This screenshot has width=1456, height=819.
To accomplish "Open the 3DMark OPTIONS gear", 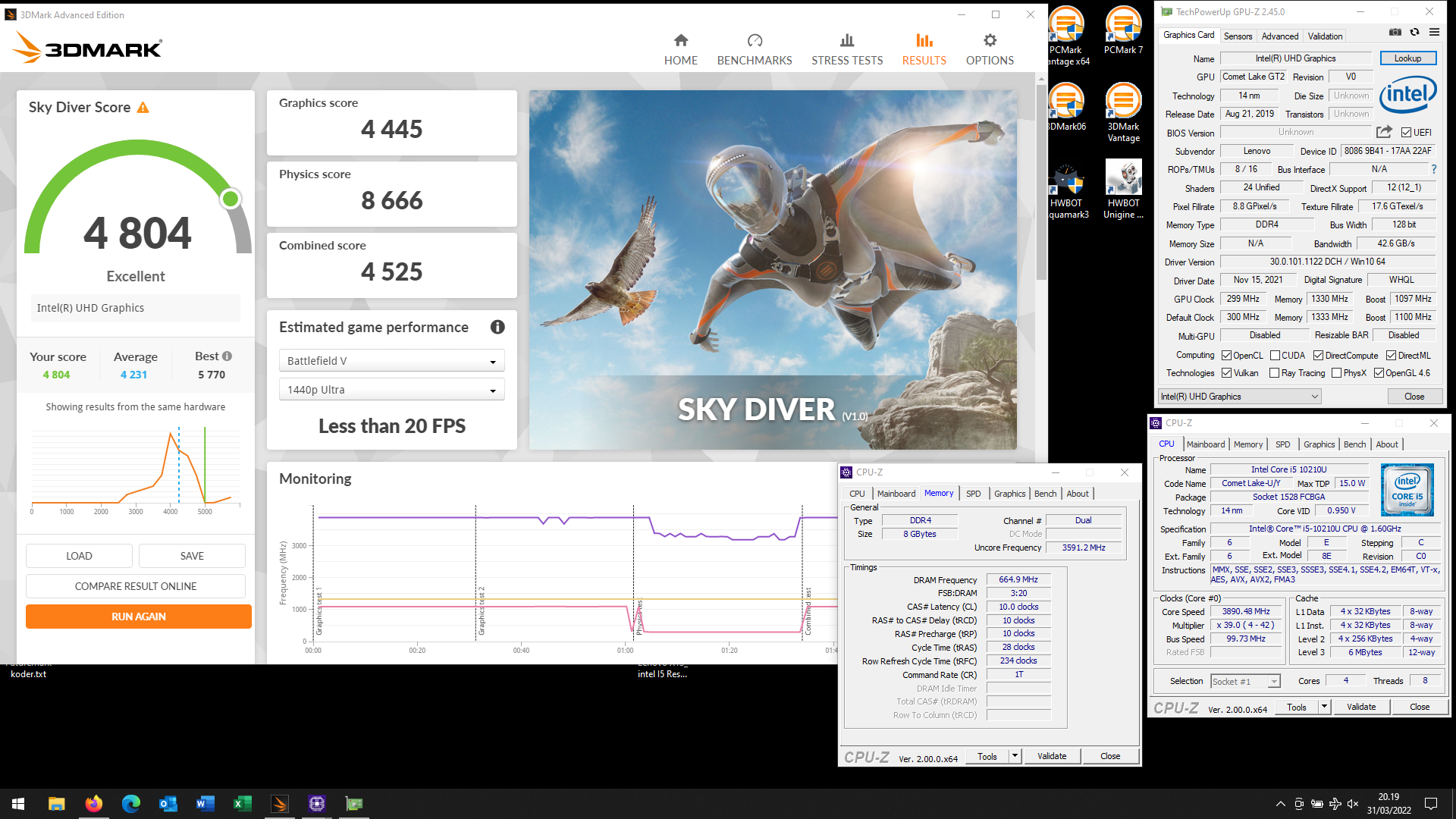I will tap(990, 50).
